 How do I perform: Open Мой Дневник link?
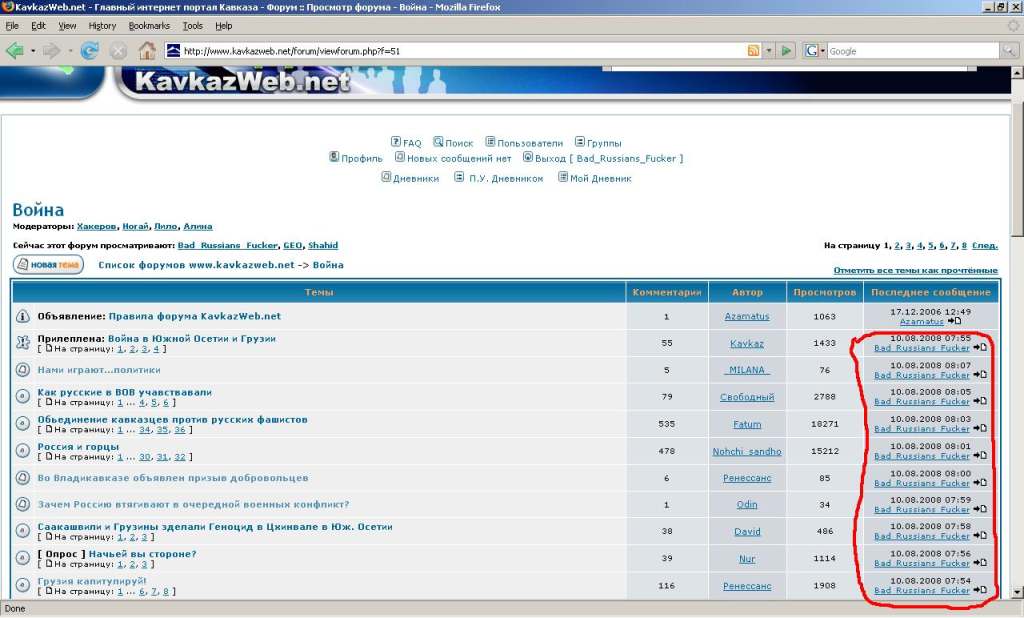[600, 178]
